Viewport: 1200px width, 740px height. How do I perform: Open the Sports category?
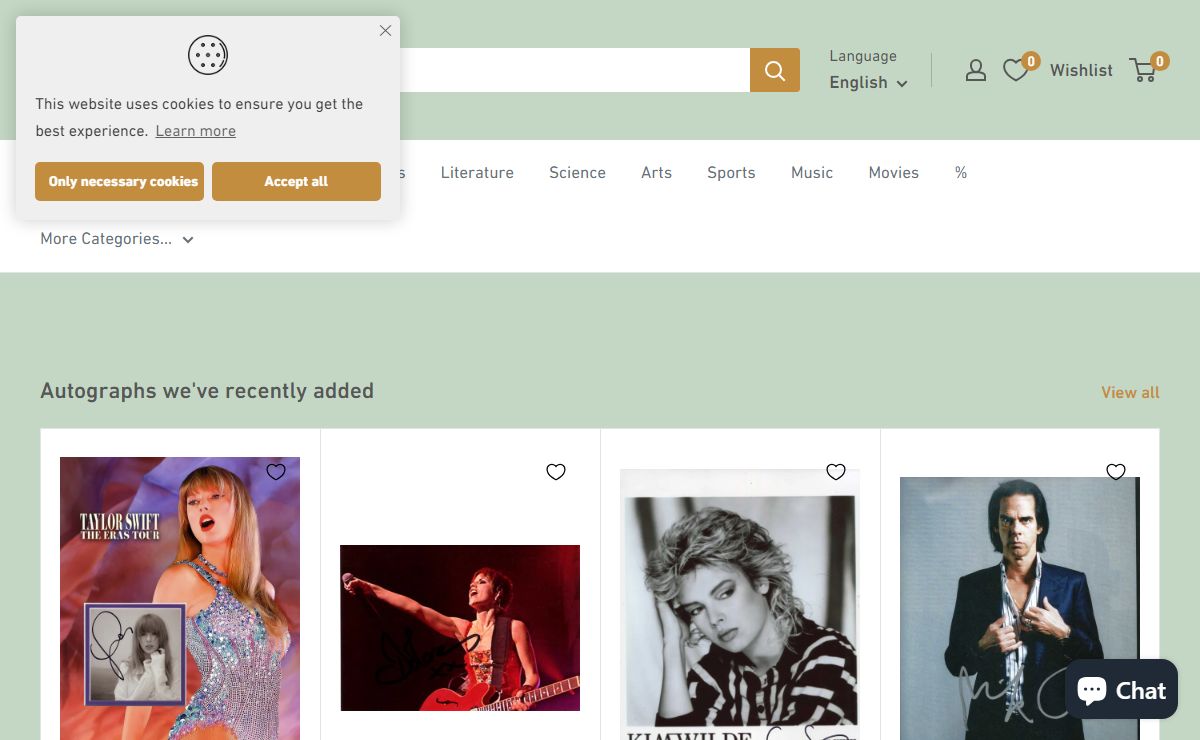(x=731, y=173)
